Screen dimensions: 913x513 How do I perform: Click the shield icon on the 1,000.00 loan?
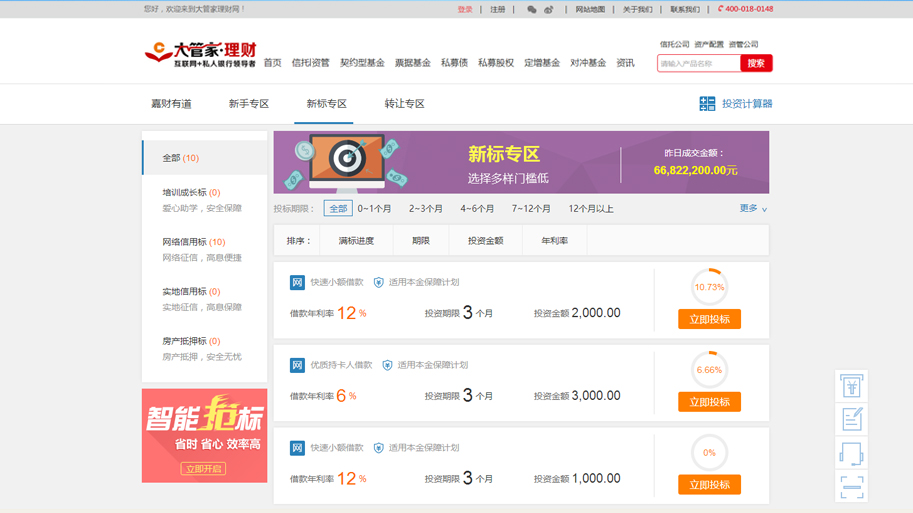click(x=378, y=448)
